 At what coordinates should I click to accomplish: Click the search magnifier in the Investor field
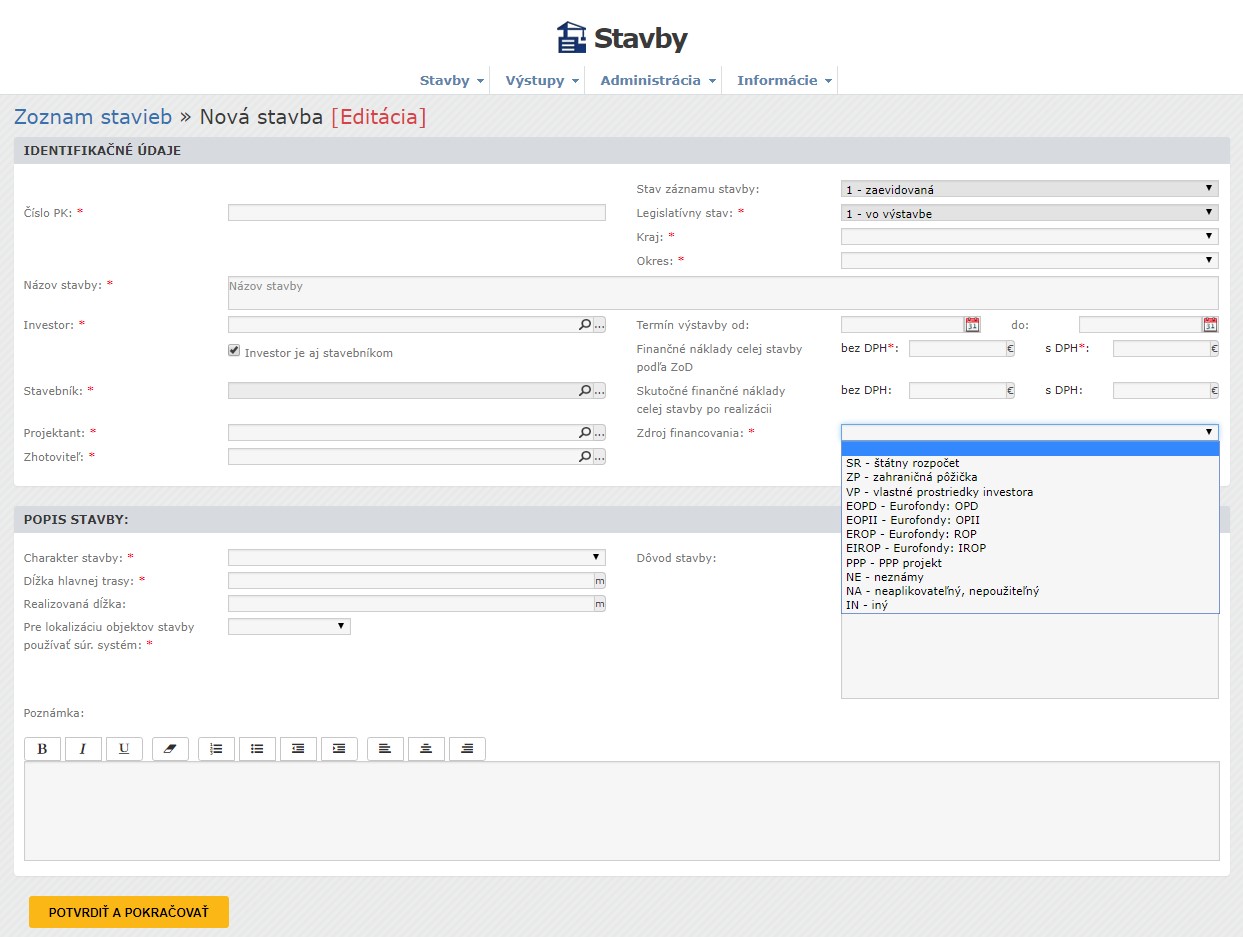[585, 325]
